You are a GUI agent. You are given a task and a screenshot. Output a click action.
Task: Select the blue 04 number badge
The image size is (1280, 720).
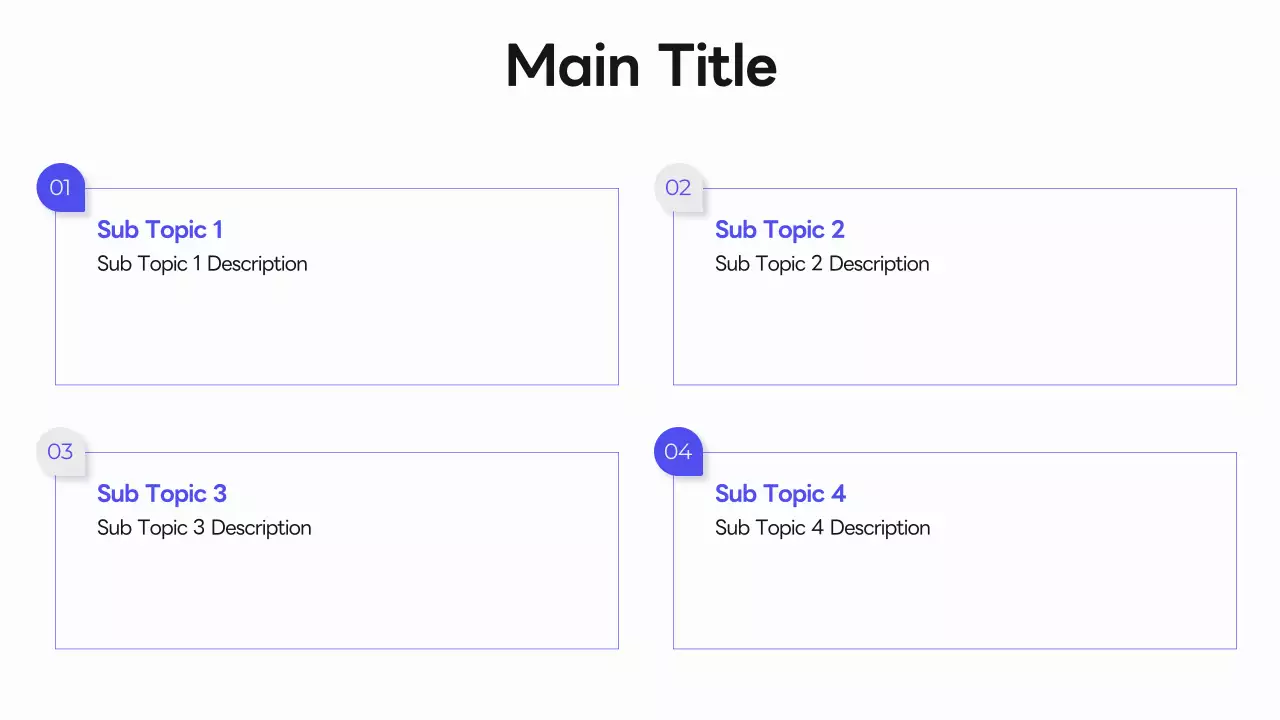[678, 451]
